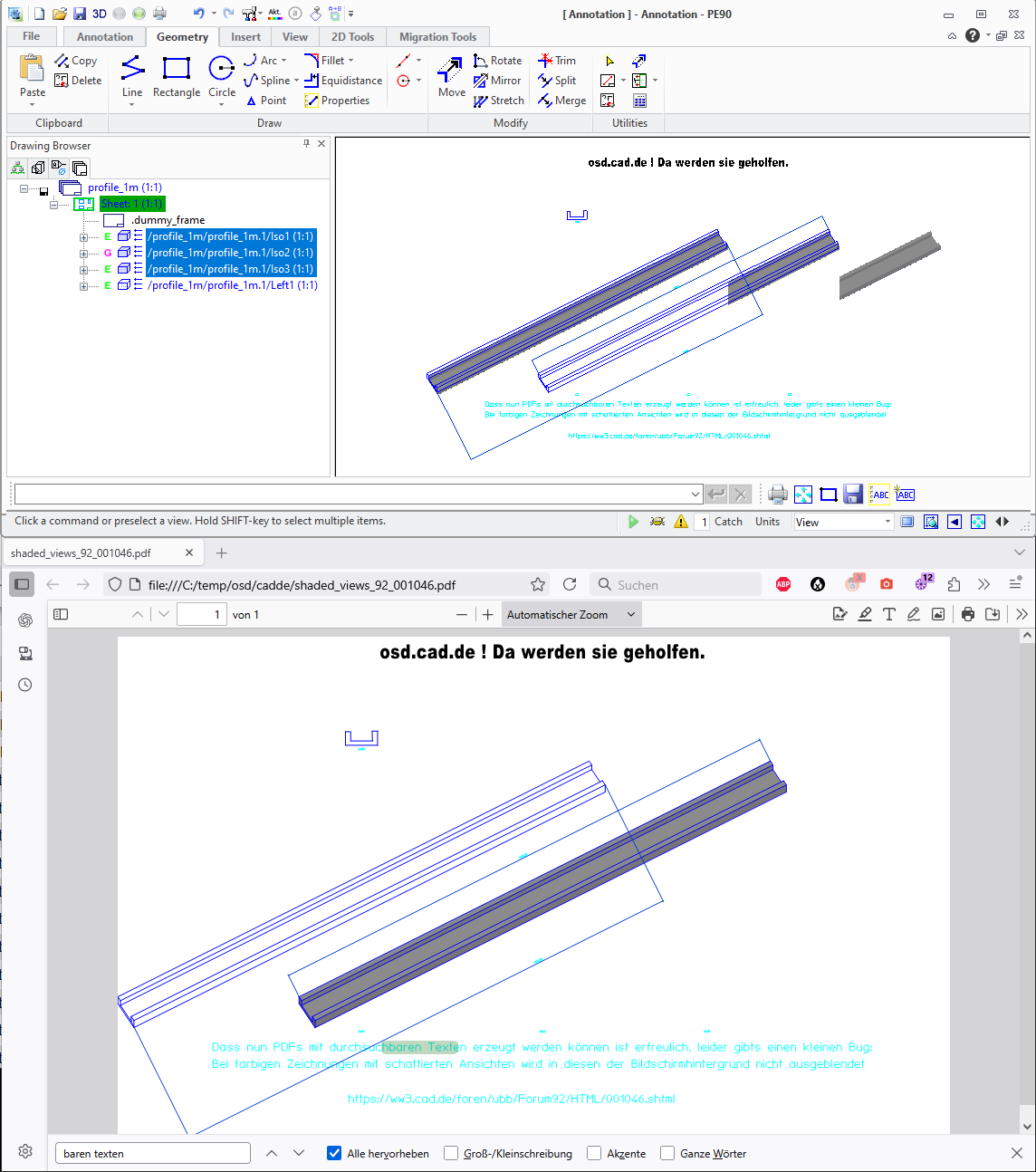Click the yellow warning triangle in status bar
The image size is (1036, 1172).
(x=681, y=522)
